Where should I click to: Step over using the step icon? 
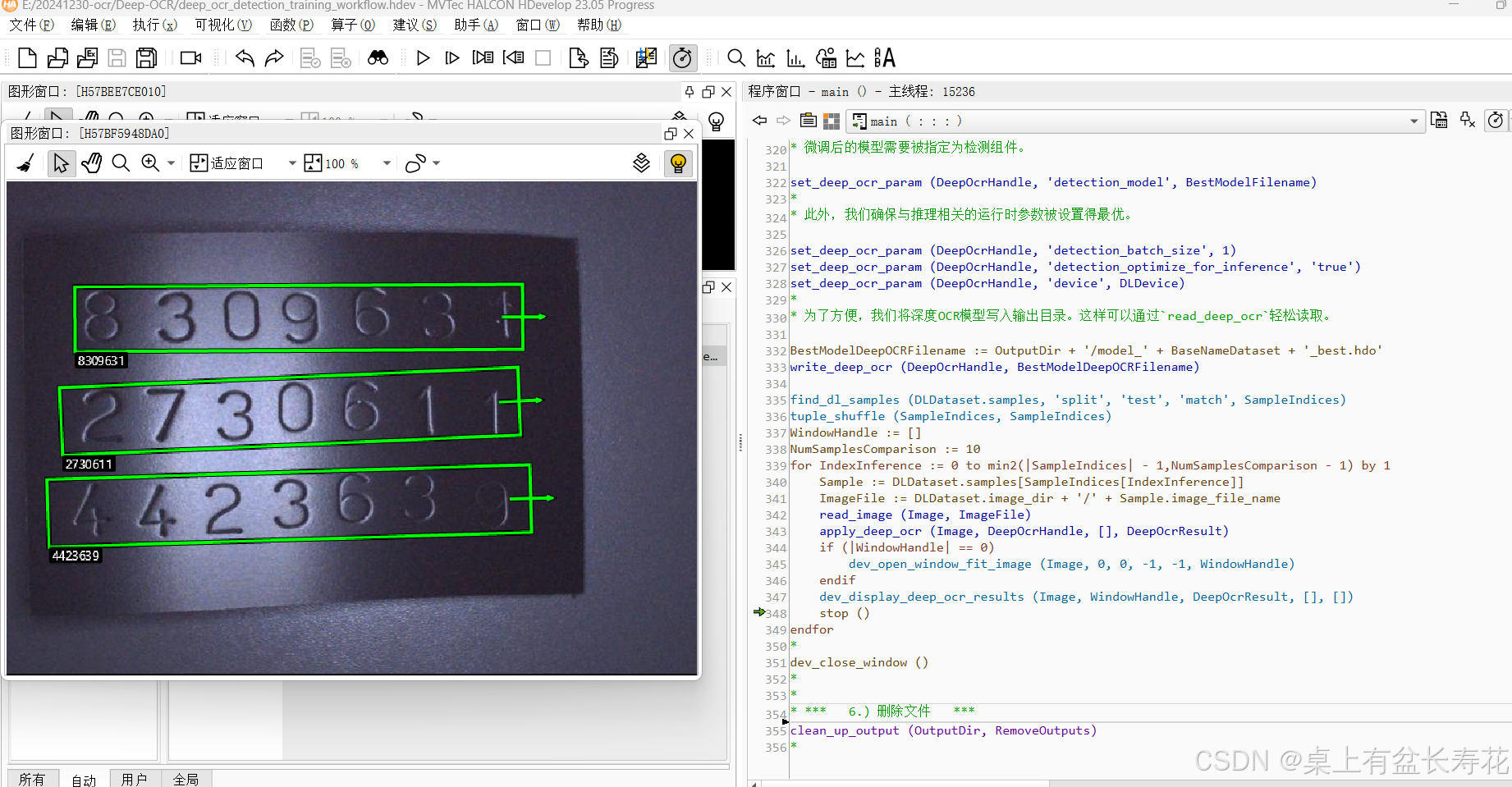[x=451, y=57]
